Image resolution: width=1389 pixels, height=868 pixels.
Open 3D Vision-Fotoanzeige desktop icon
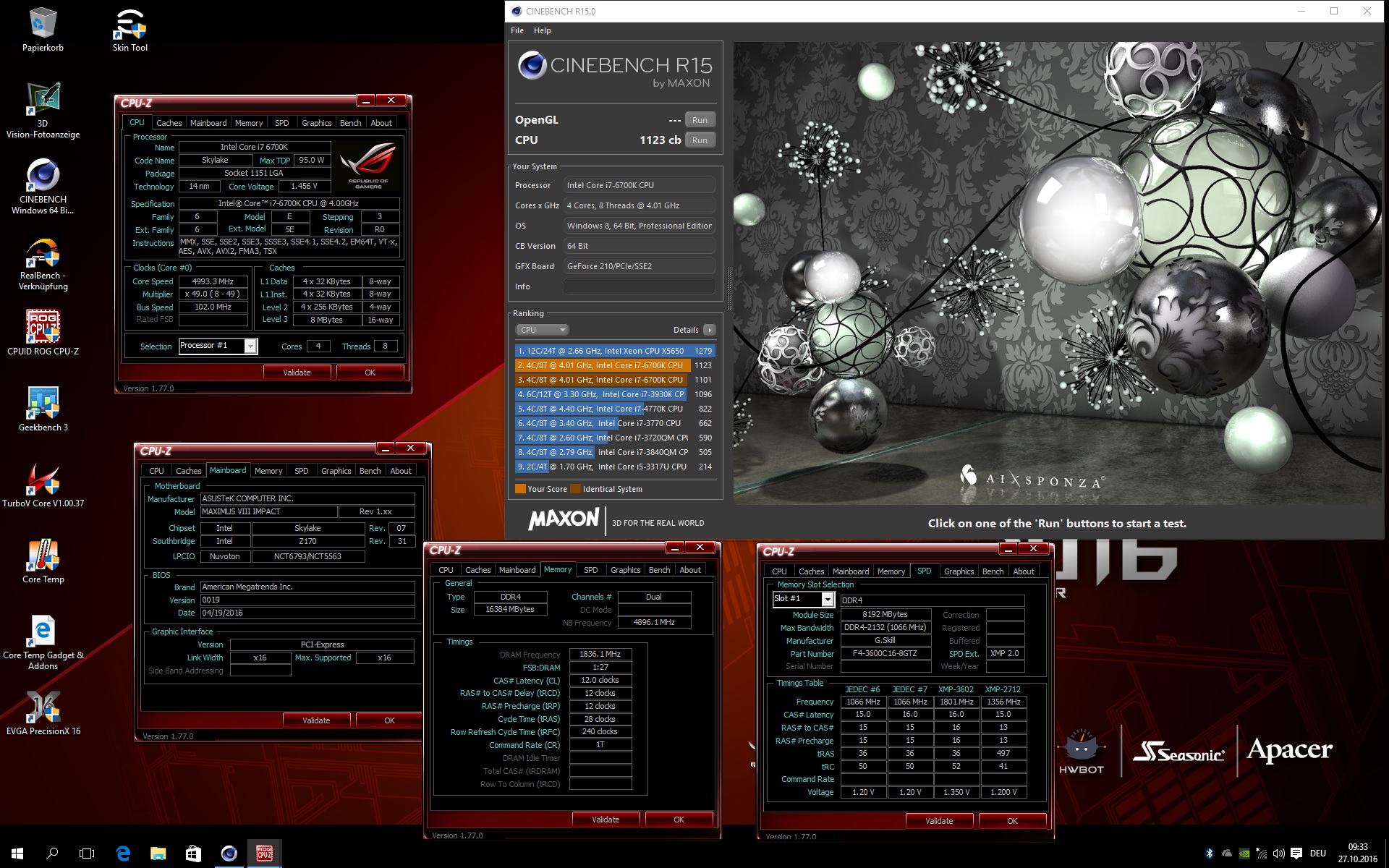point(43,110)
